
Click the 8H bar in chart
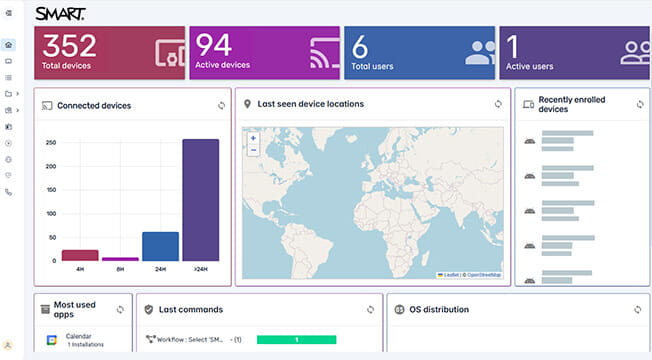click(x=121, y=259)
